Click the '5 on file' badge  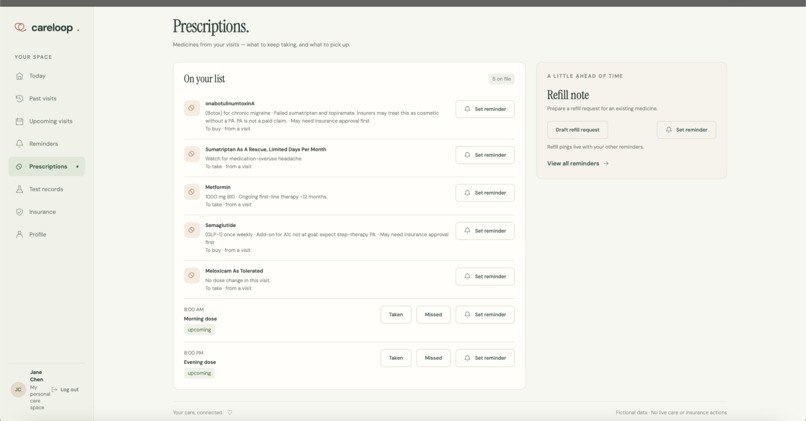(x=501, y=79)
